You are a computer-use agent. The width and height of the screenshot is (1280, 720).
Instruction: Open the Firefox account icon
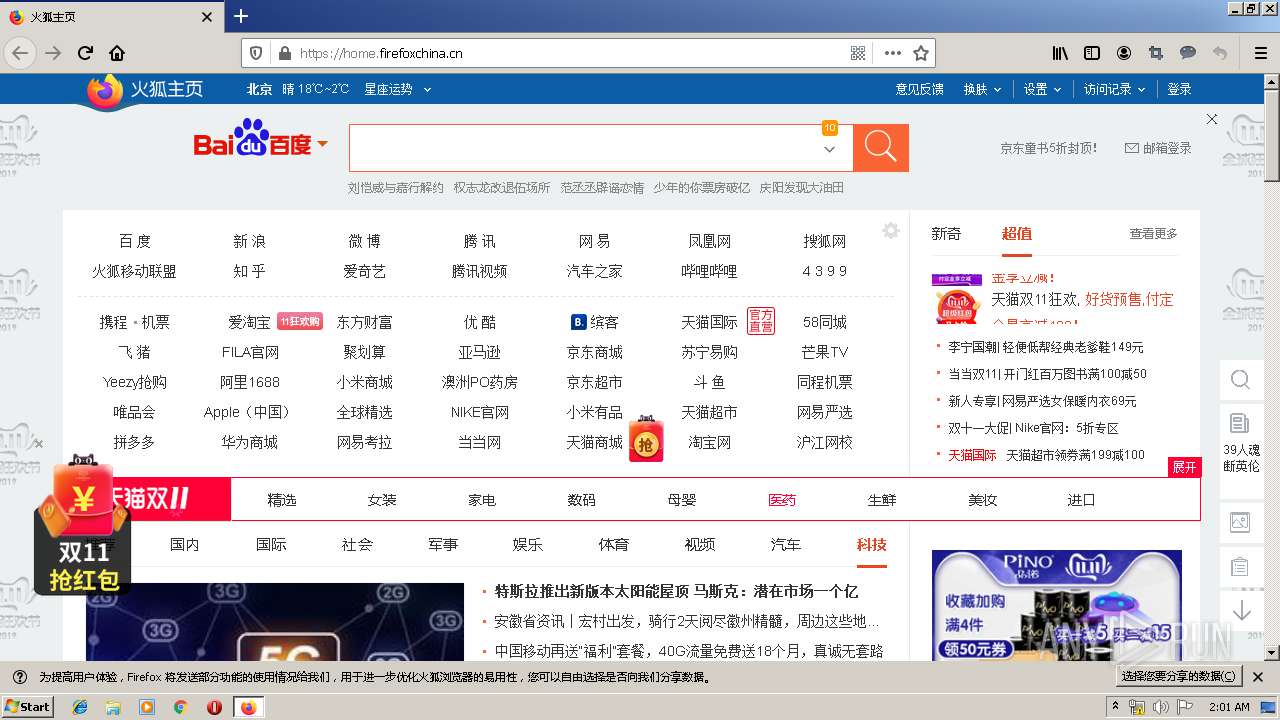pyautogui.click(x=1124, y=53)
